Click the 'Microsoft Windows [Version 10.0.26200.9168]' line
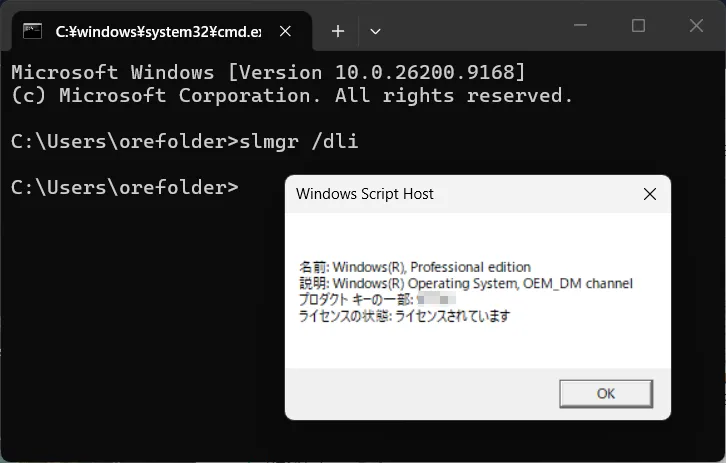Viewport: 726px width, 463px height. 269,72
